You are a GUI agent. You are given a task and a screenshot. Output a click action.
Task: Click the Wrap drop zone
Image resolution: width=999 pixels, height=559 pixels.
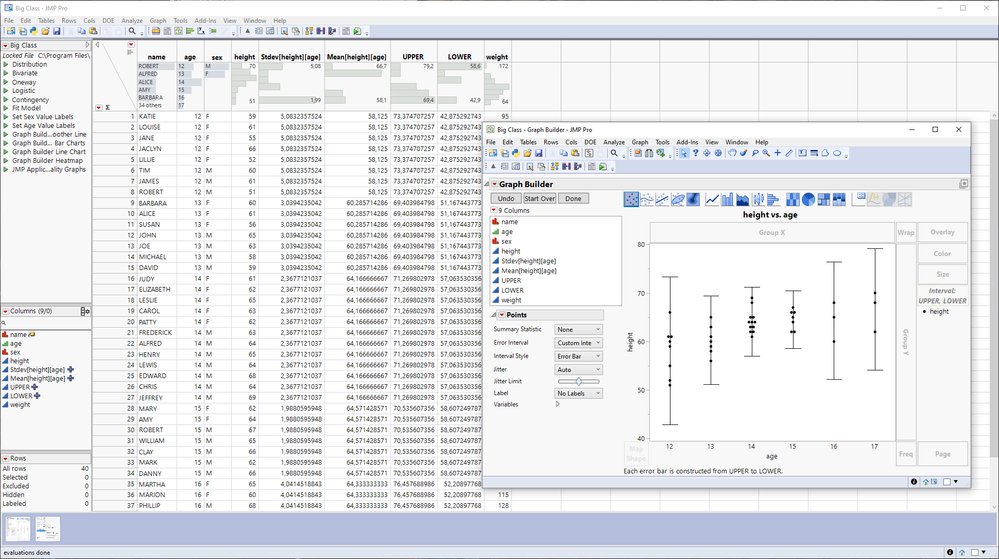(906, 233)
